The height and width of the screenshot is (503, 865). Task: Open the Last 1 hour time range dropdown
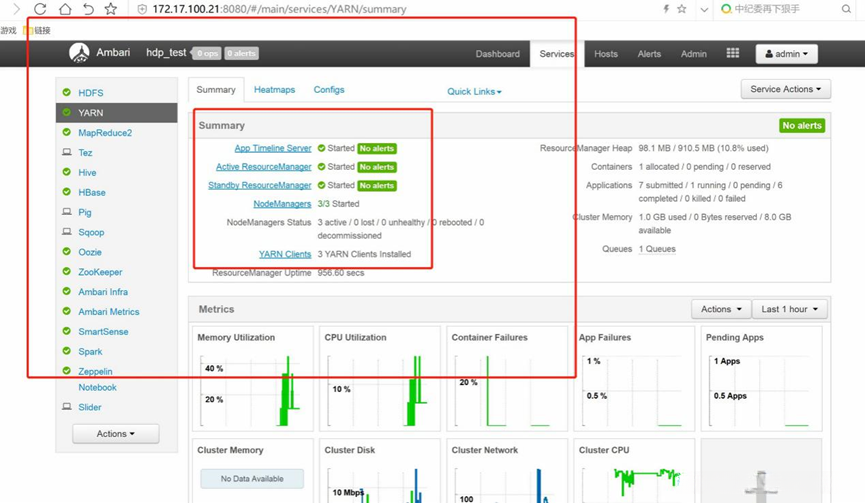(789, 309)
